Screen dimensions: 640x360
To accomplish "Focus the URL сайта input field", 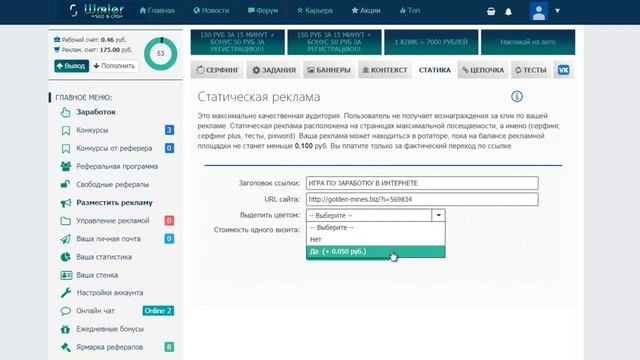I will pos(422,199).
